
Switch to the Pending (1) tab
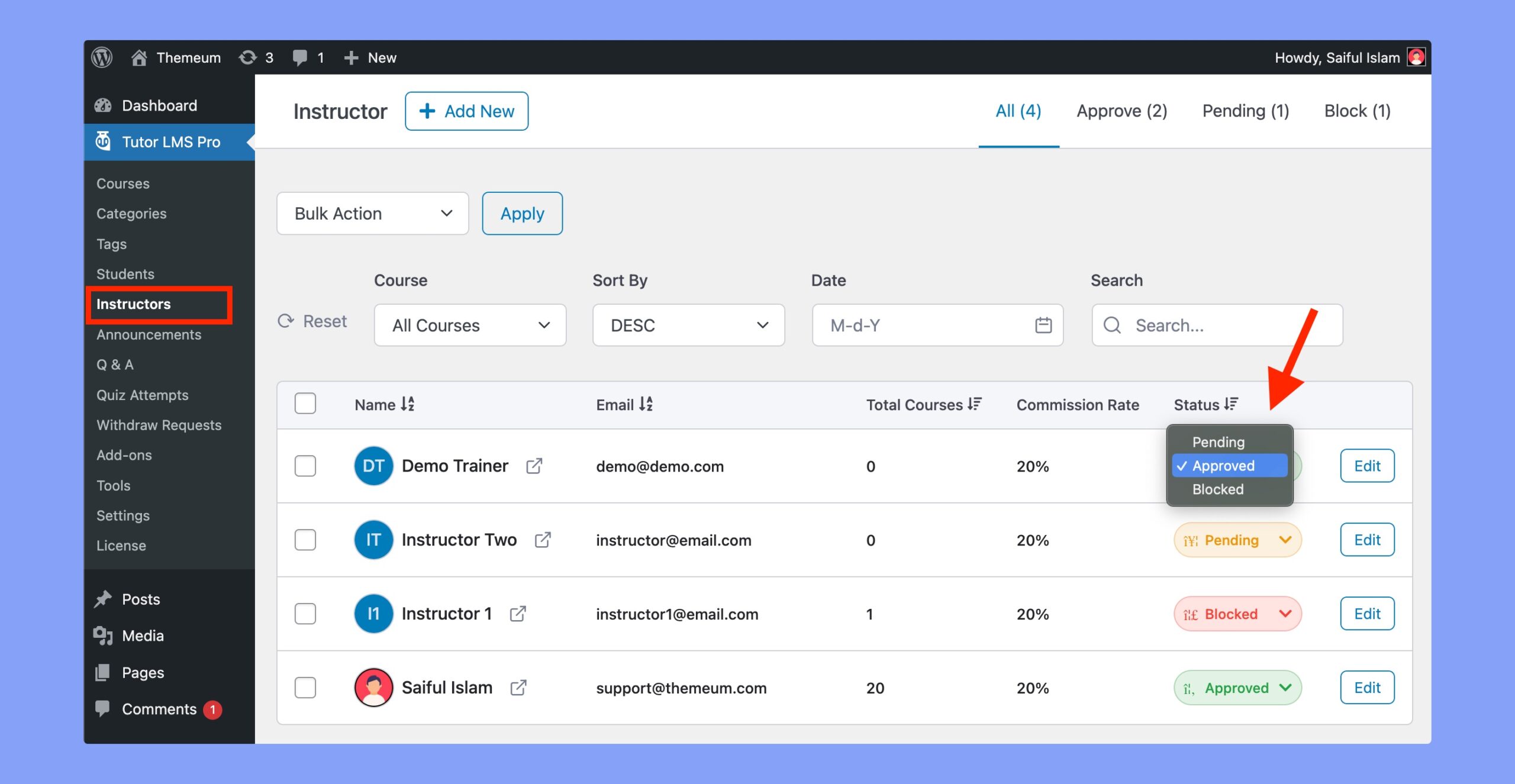(x=1245, y=111)
